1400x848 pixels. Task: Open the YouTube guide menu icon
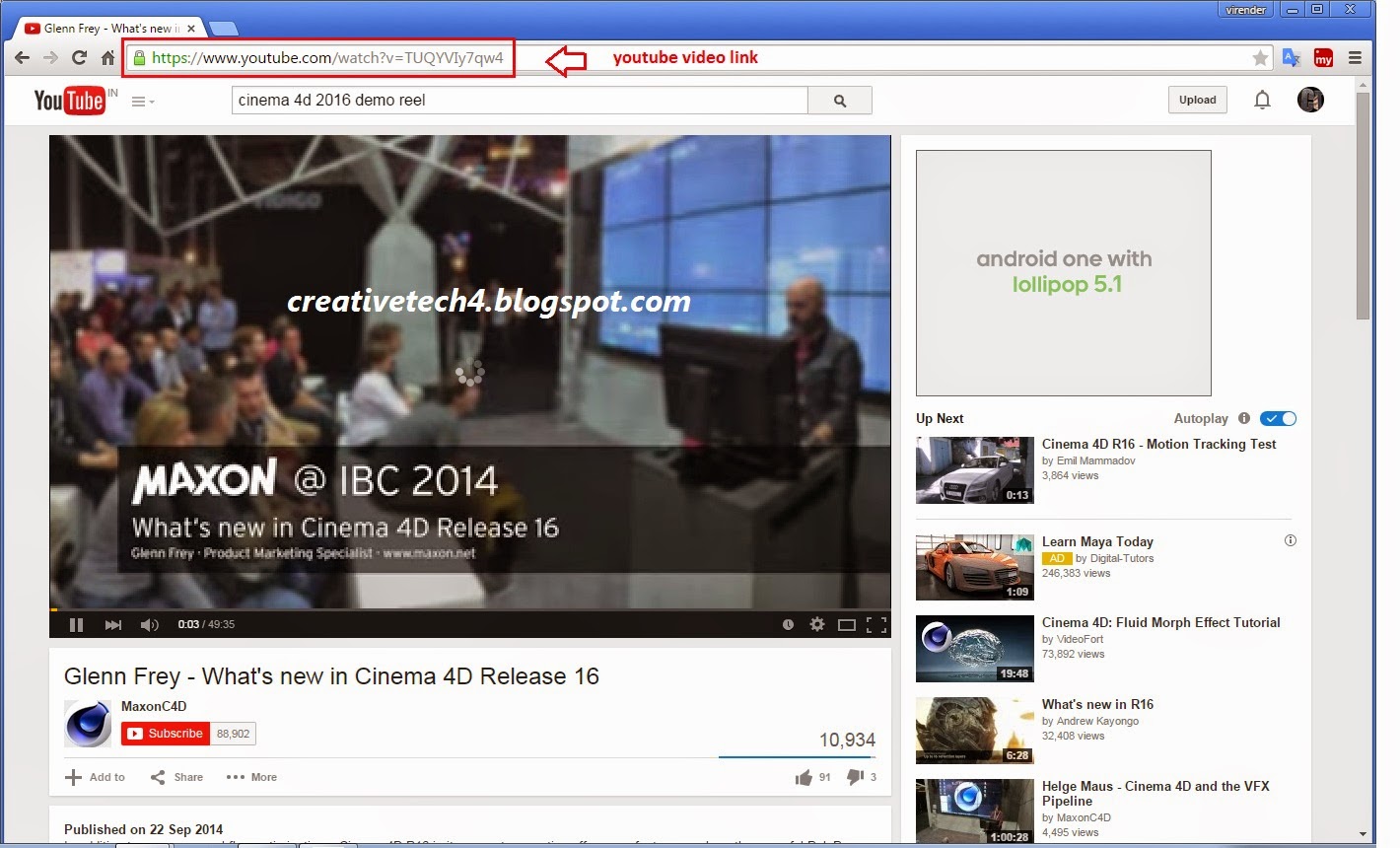(x=143, y=101)
